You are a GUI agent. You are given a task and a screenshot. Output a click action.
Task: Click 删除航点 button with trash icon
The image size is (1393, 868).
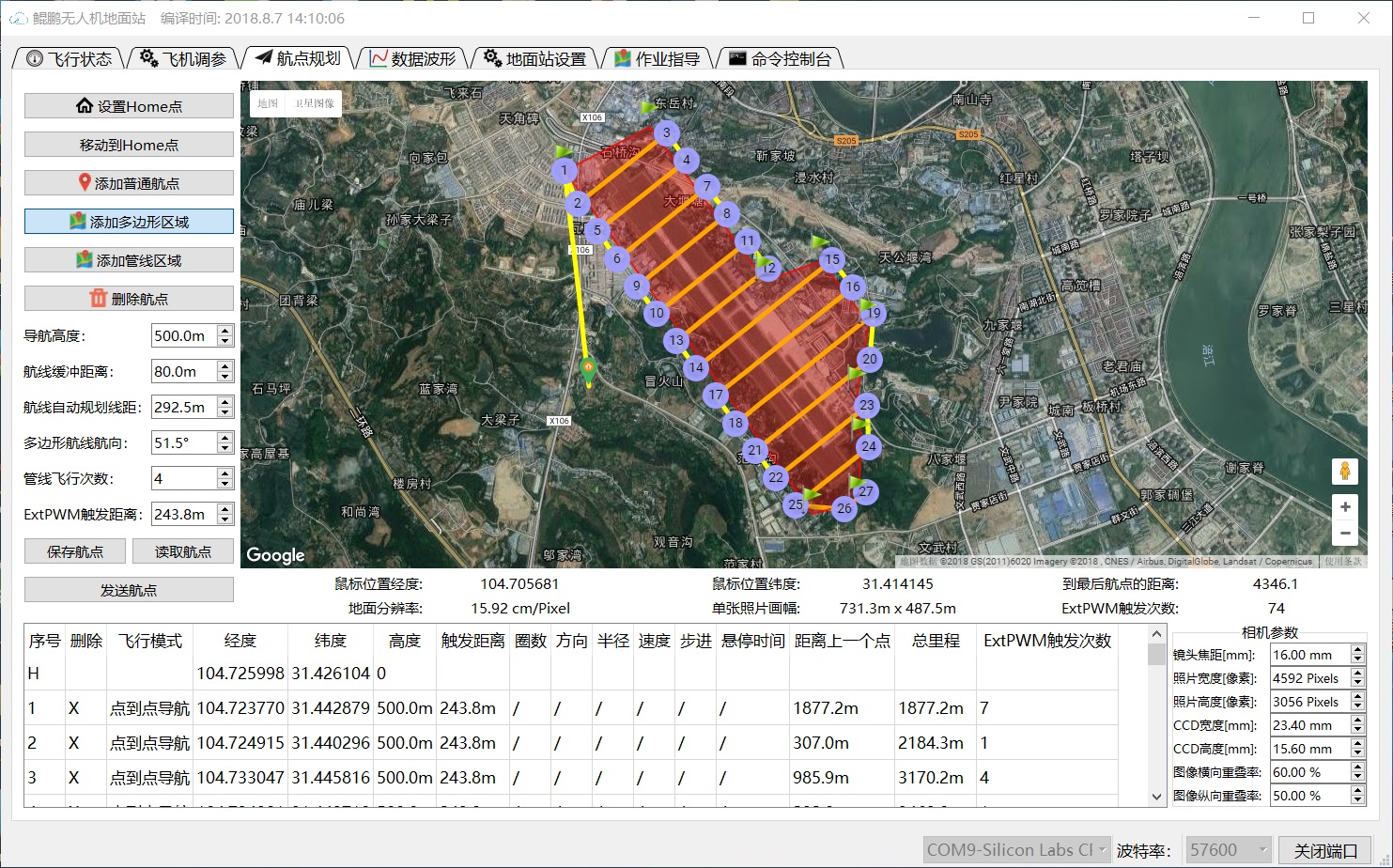tap(129, 299)
